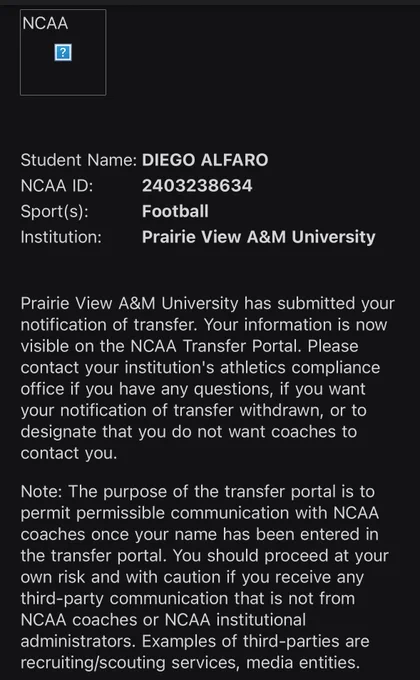The height and width of the screenshot is (680, 420).
Task: Select the student name DIEGO ALFARO
Action: 205,160
